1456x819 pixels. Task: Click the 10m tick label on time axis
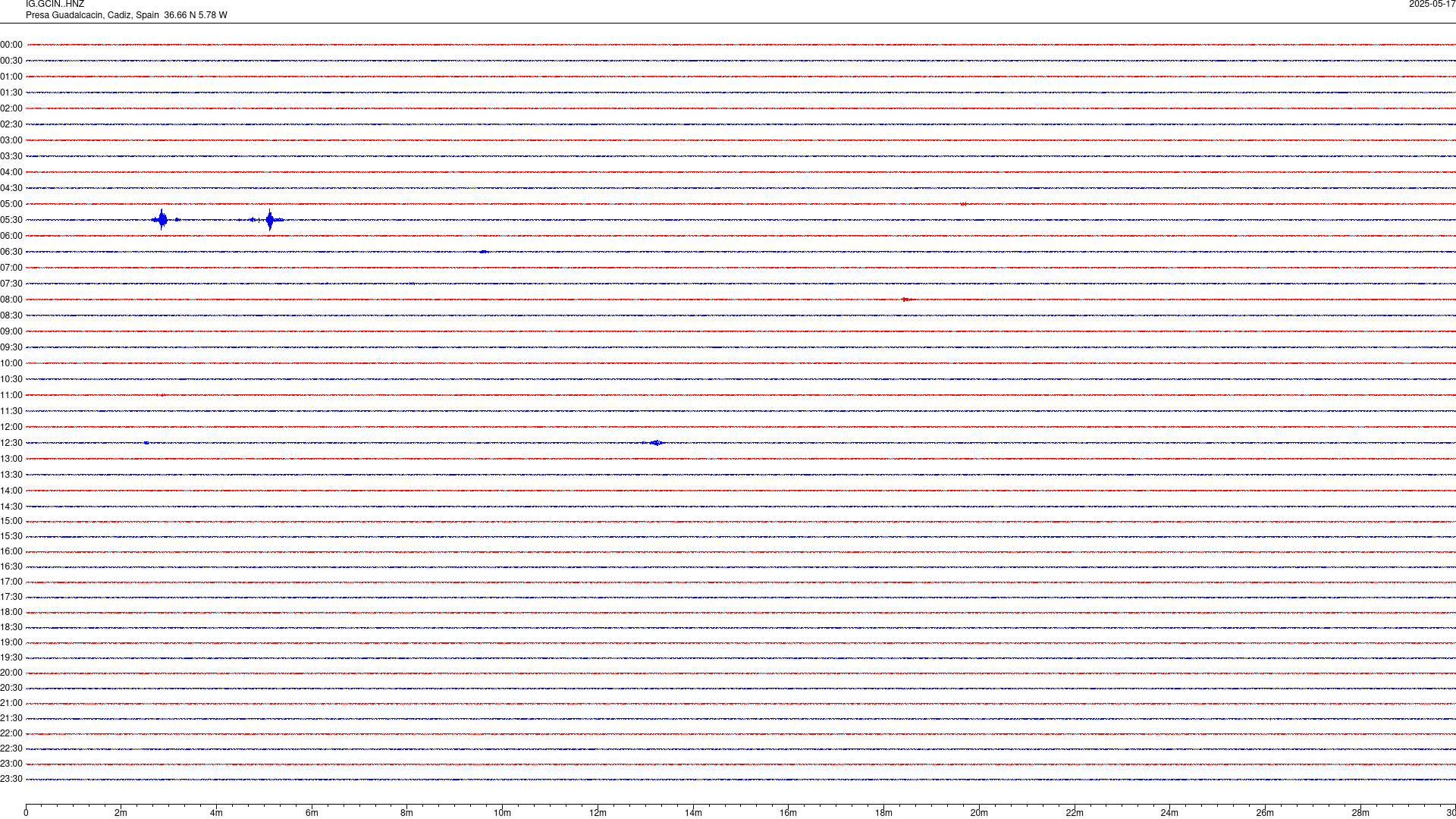(503, 813)
